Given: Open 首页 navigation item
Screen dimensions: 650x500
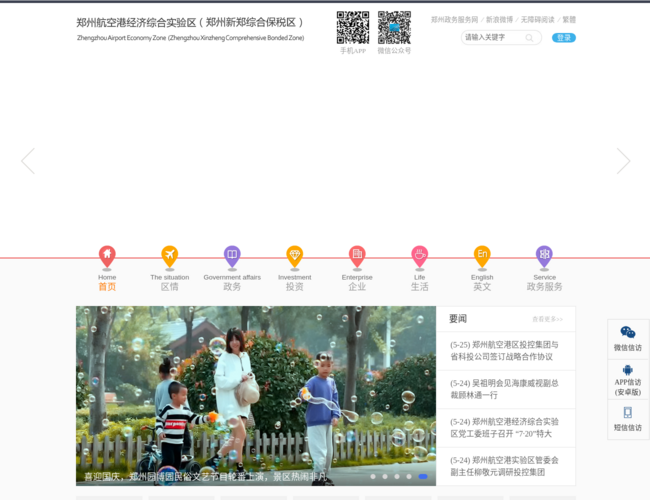Looking at the screenshot, I should point(107,286).
